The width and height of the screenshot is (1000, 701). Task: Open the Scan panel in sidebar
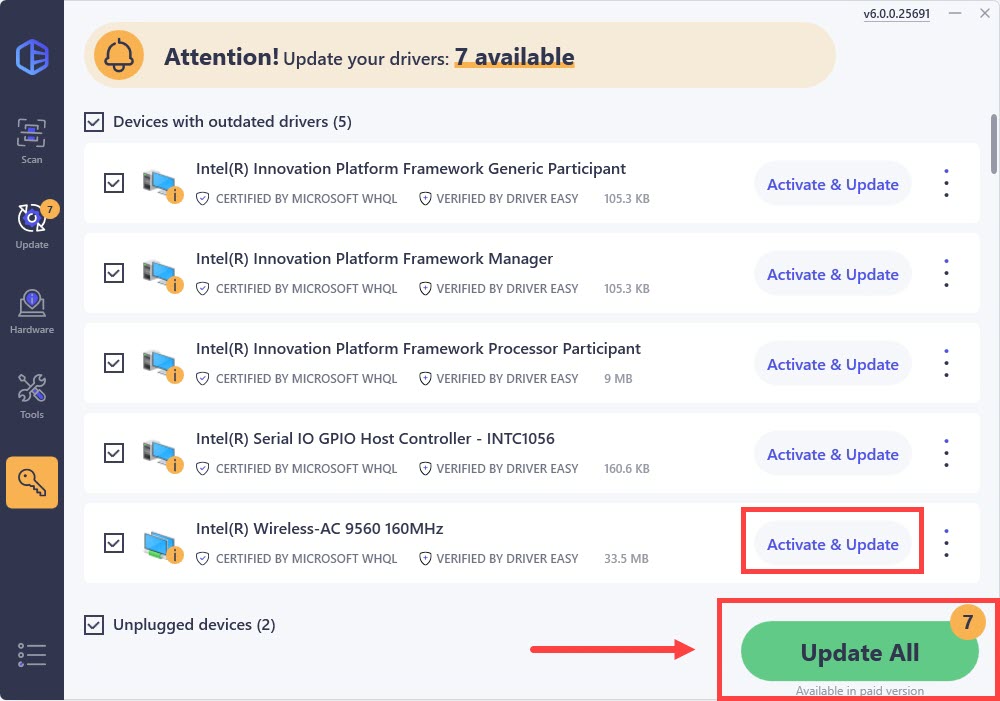32,140
